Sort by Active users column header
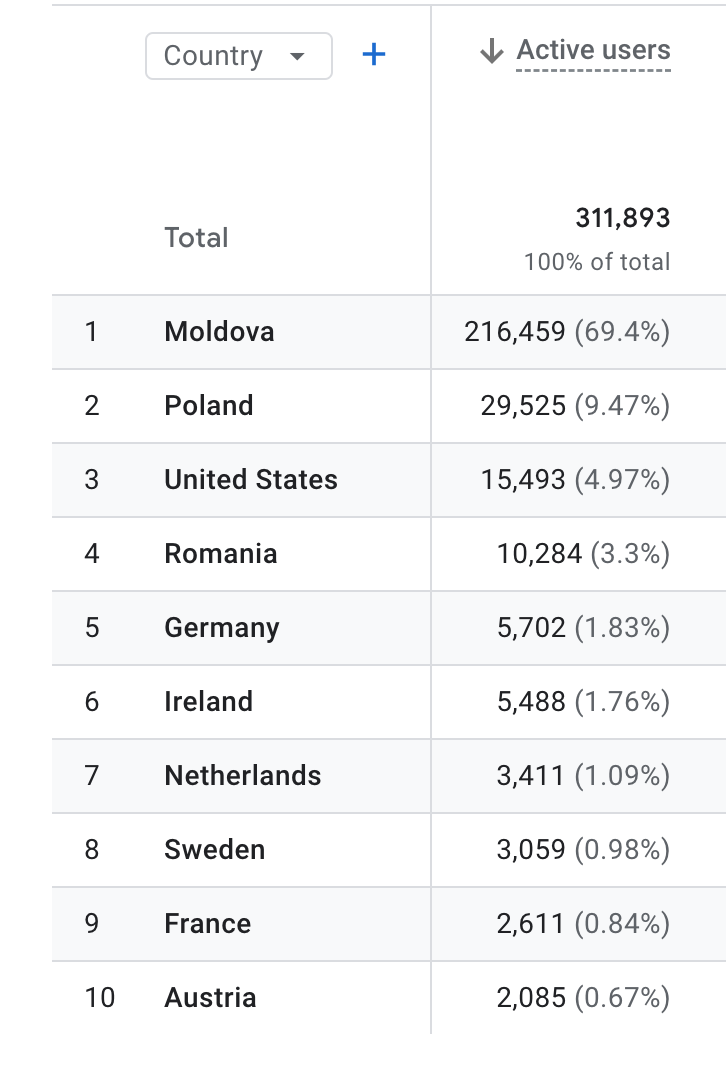The image size is (726, 1070). coord(593,51)
